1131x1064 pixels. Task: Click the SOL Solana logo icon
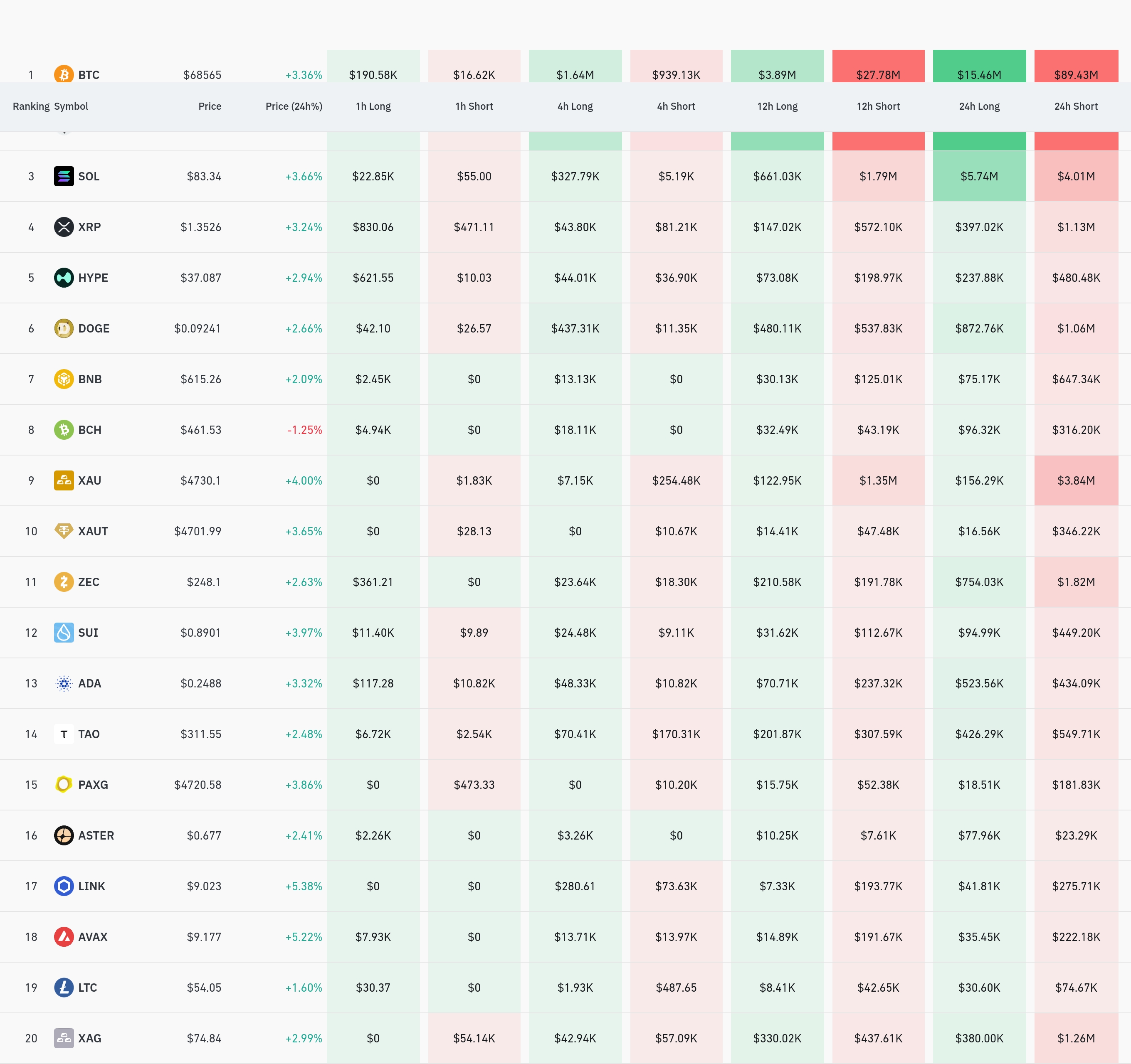coord(64,176)
